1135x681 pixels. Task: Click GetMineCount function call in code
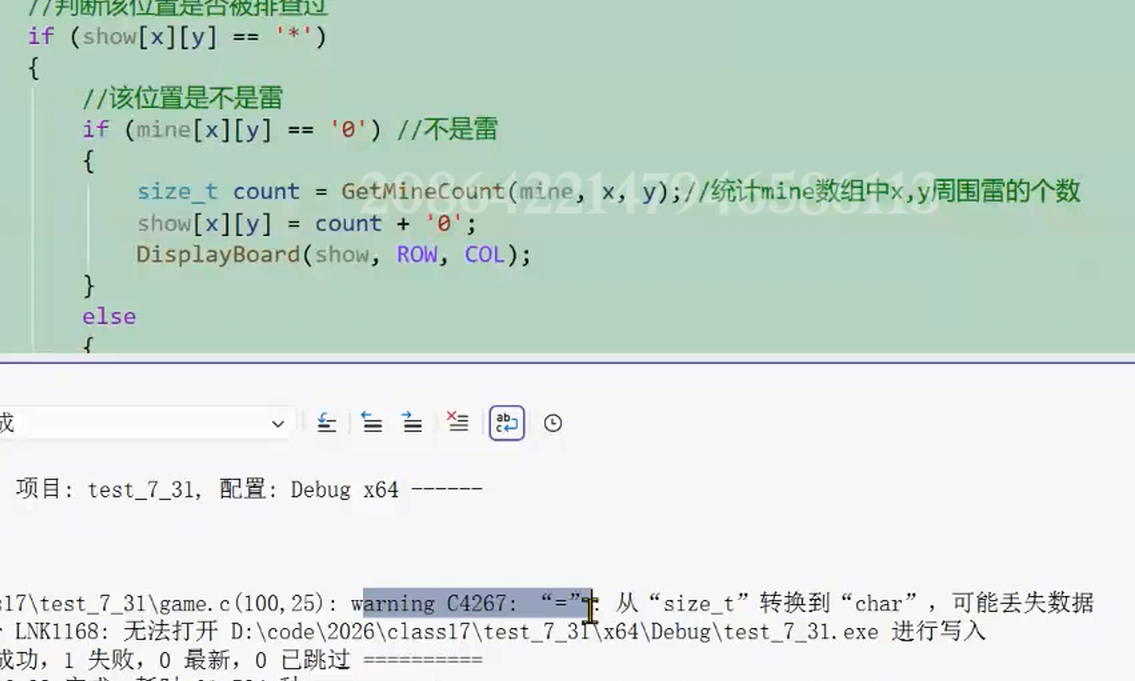423,191
